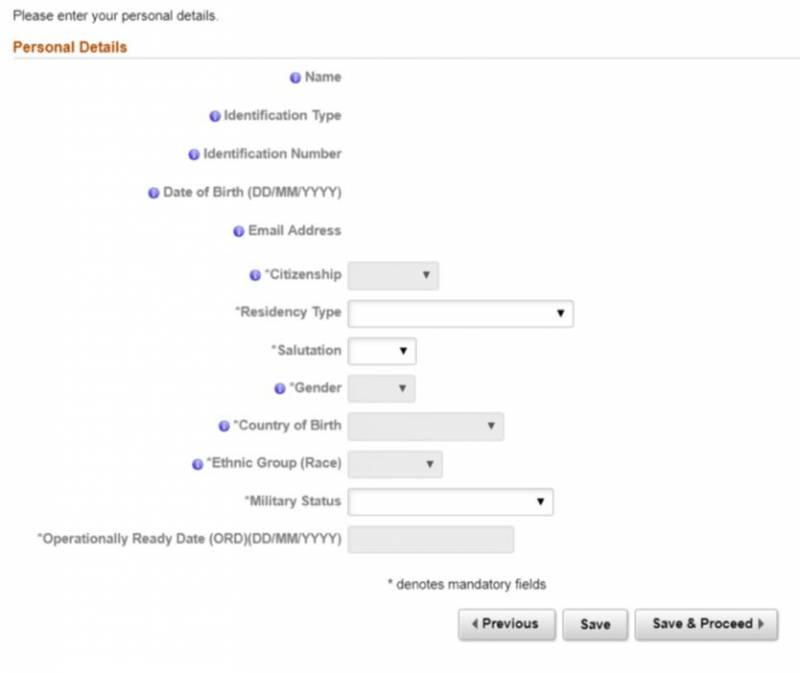Click info icon beside Gender
This screenshot has width=800, height=673.
pos(280,389)
